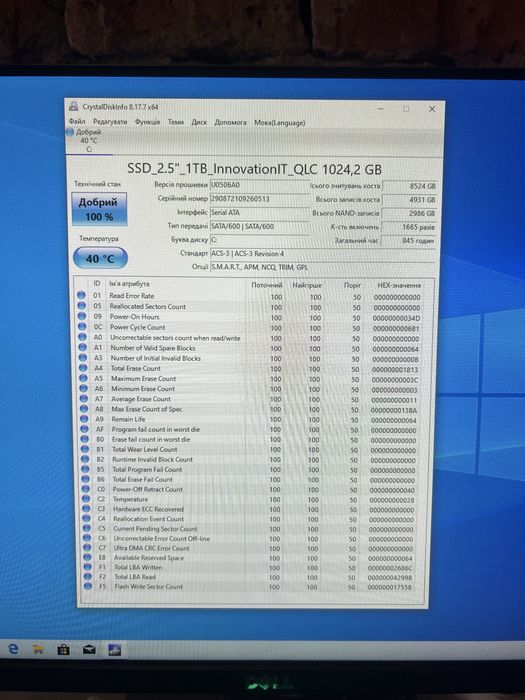Image resolution: width=525 pixels, height=700 pixels.
Task: Click the 2986 GB total NAND writes value
Action: click(410, 213)
